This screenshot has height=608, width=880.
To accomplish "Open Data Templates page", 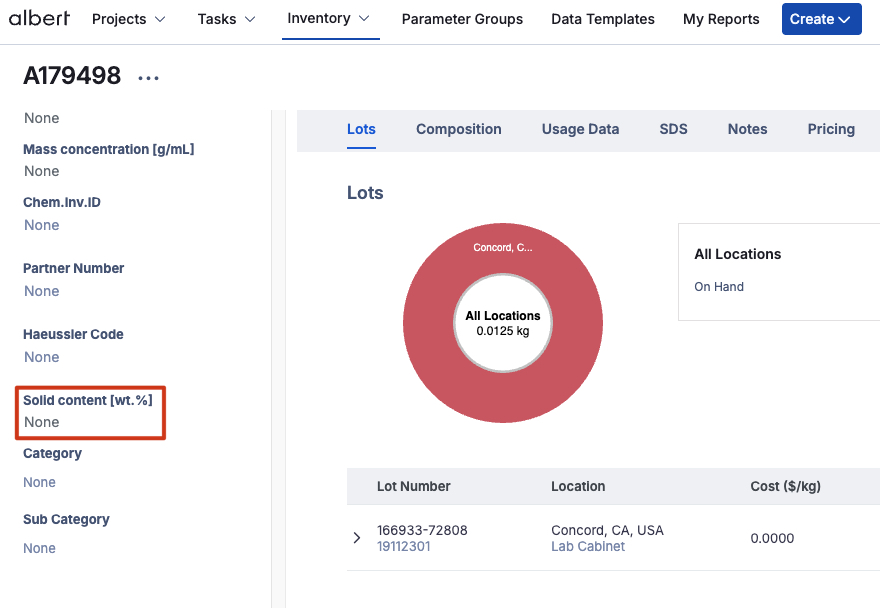I will (602, 19).
